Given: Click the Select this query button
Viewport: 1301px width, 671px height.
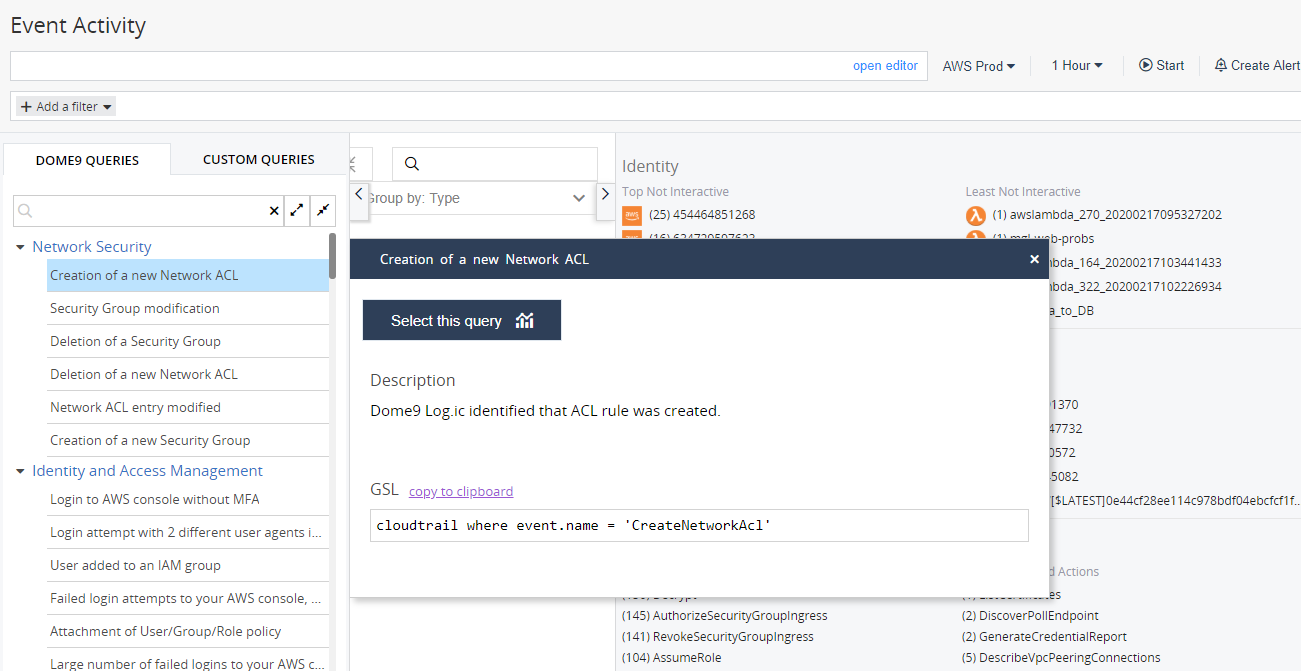Looking at the screenshot, I should click(462, 320).
